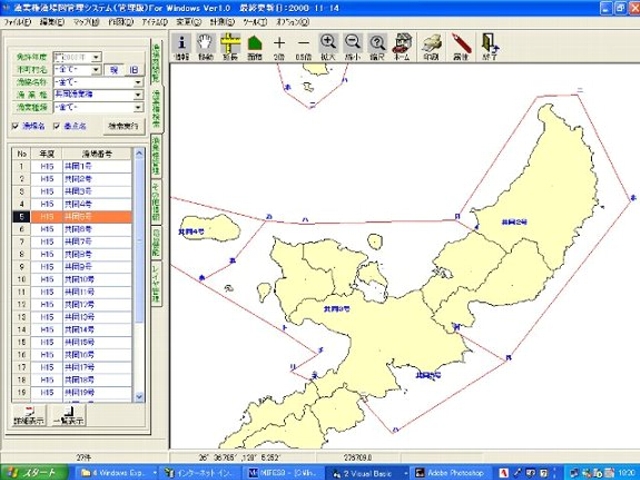Open the 漁業種類 dropdown
Image resolution: width=640 pixels, height=480 pixels.
[x=138, y=109]
